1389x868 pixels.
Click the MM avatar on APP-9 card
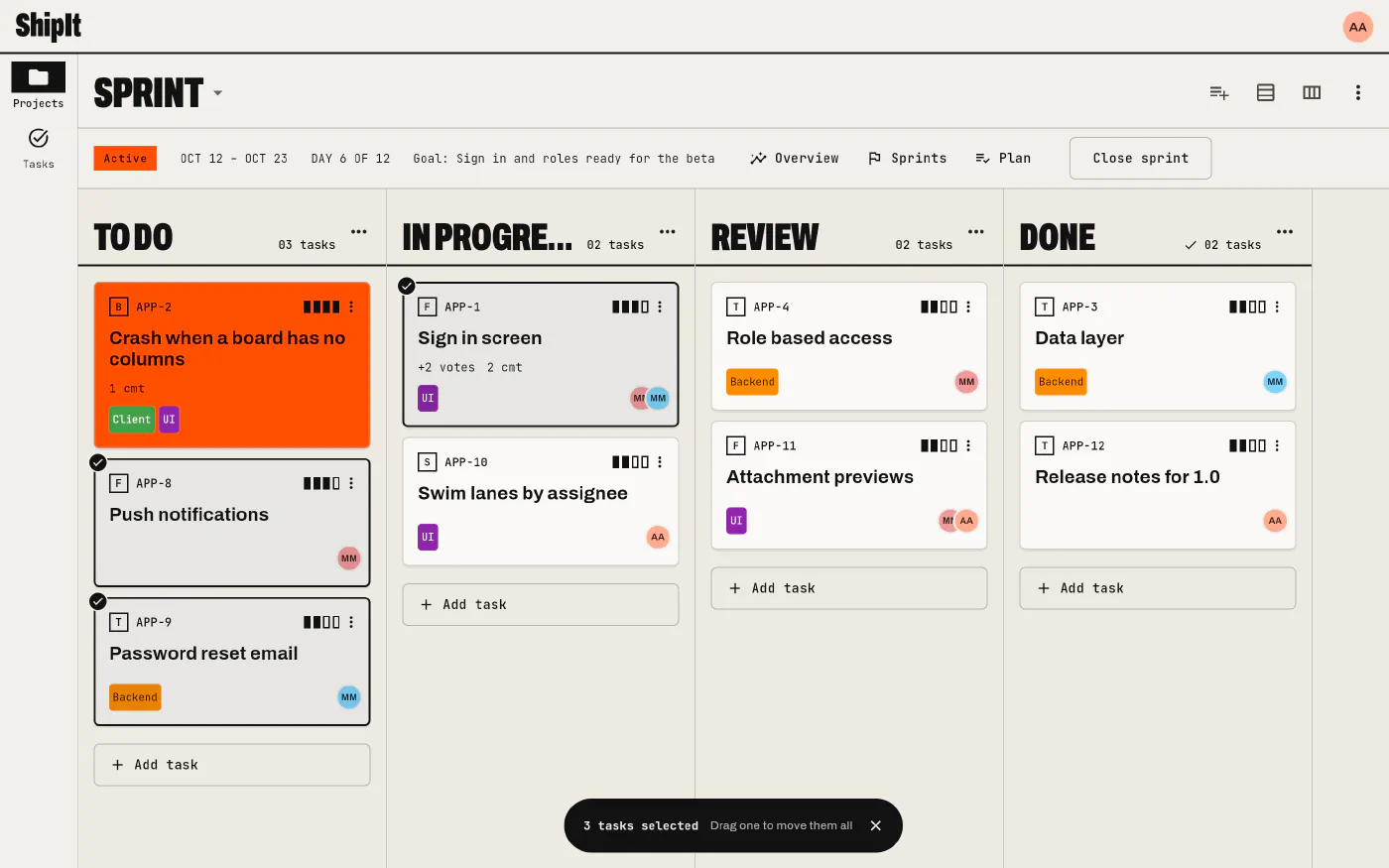click(349, 697)
